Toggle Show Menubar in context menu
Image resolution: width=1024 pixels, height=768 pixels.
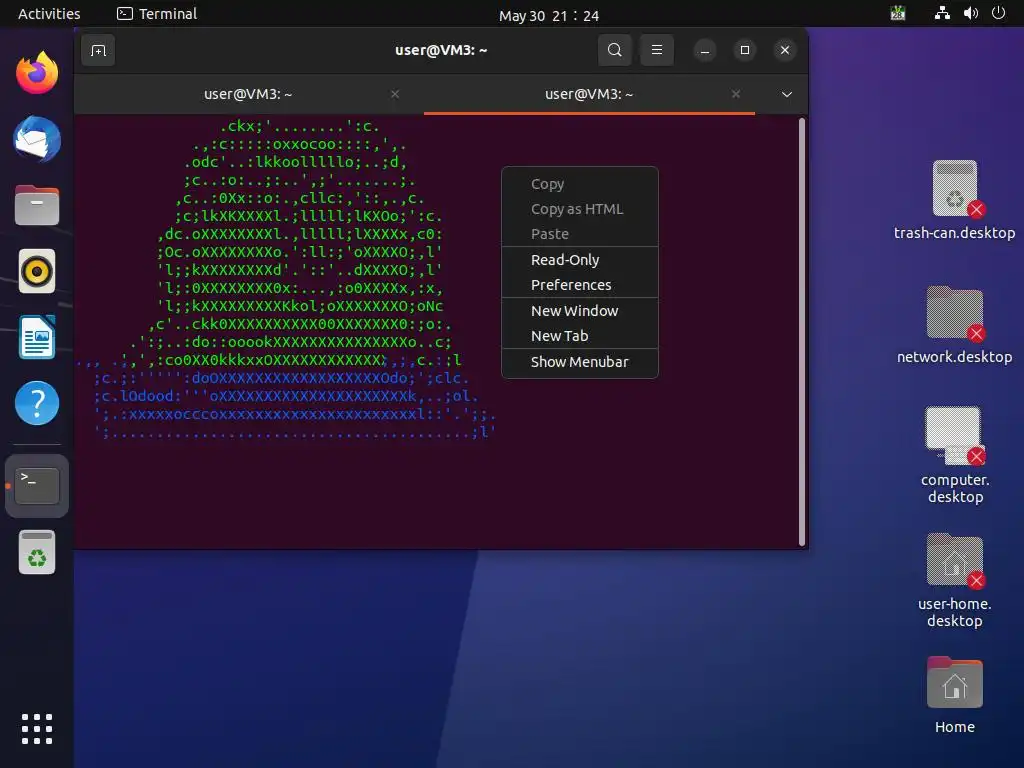(579, 362)
